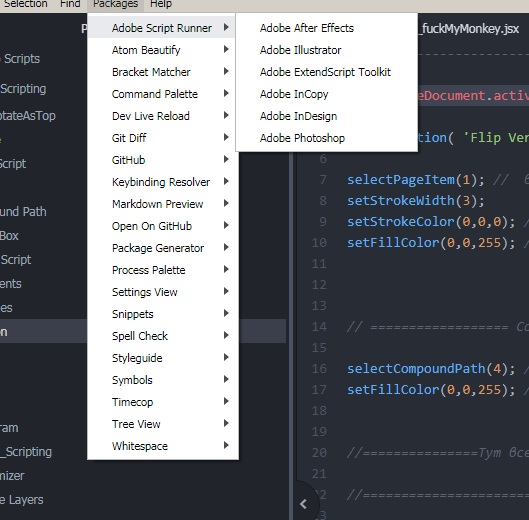Expand GitHub submenu arrow
This screenshot has width=529, height=520.
pos(226,159)
